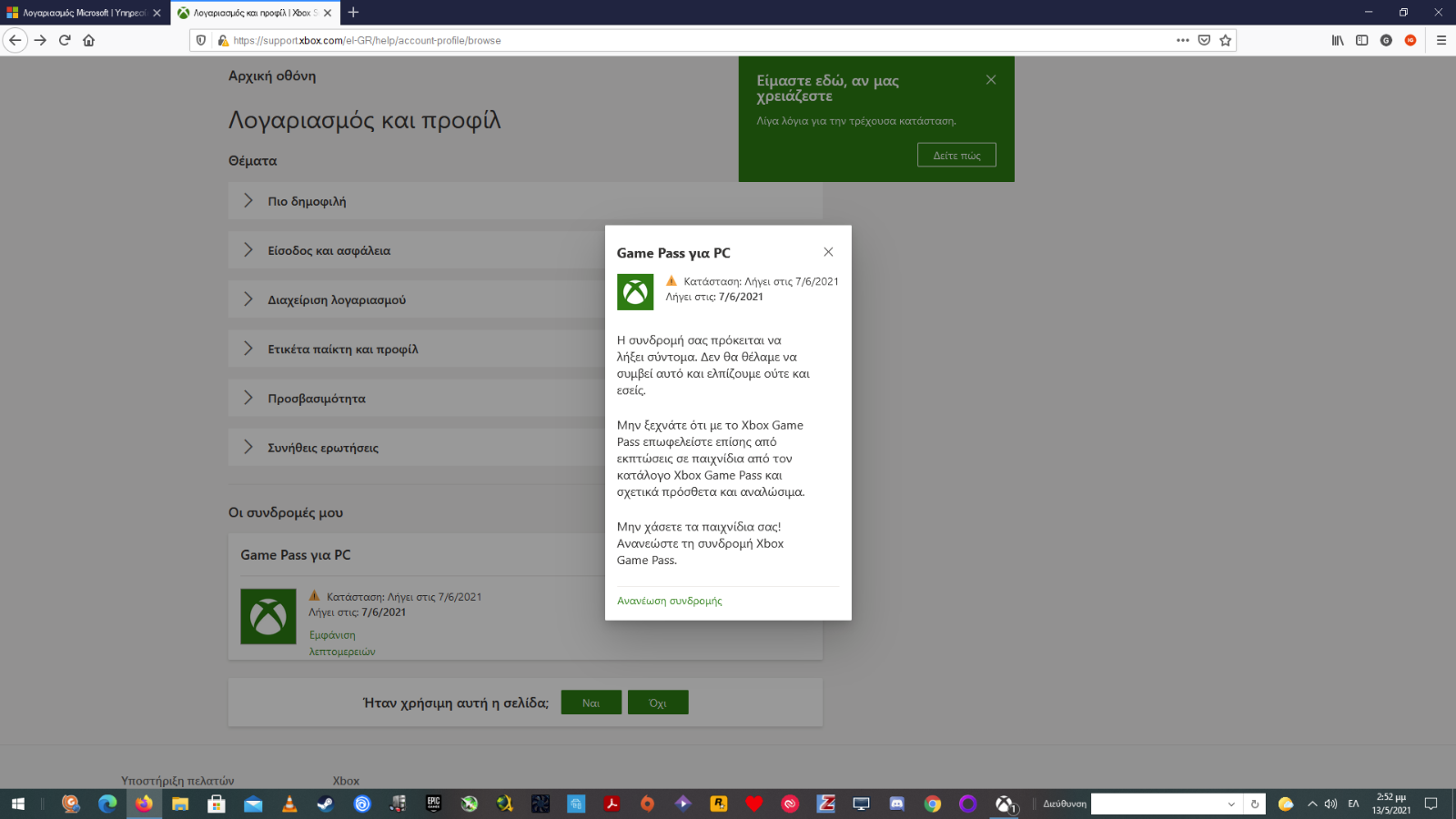The image size is (1456, 819).
Task: Open the Firefox hamburger menu
Action: [1441, 40]
